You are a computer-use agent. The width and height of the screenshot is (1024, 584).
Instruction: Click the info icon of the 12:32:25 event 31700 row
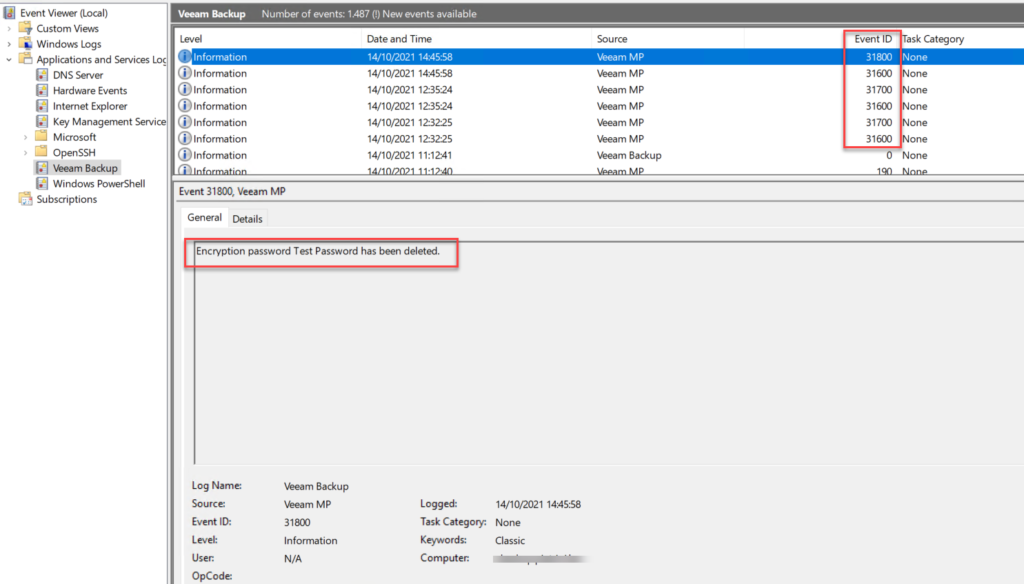pyautogui.click(x=185, y=122)
